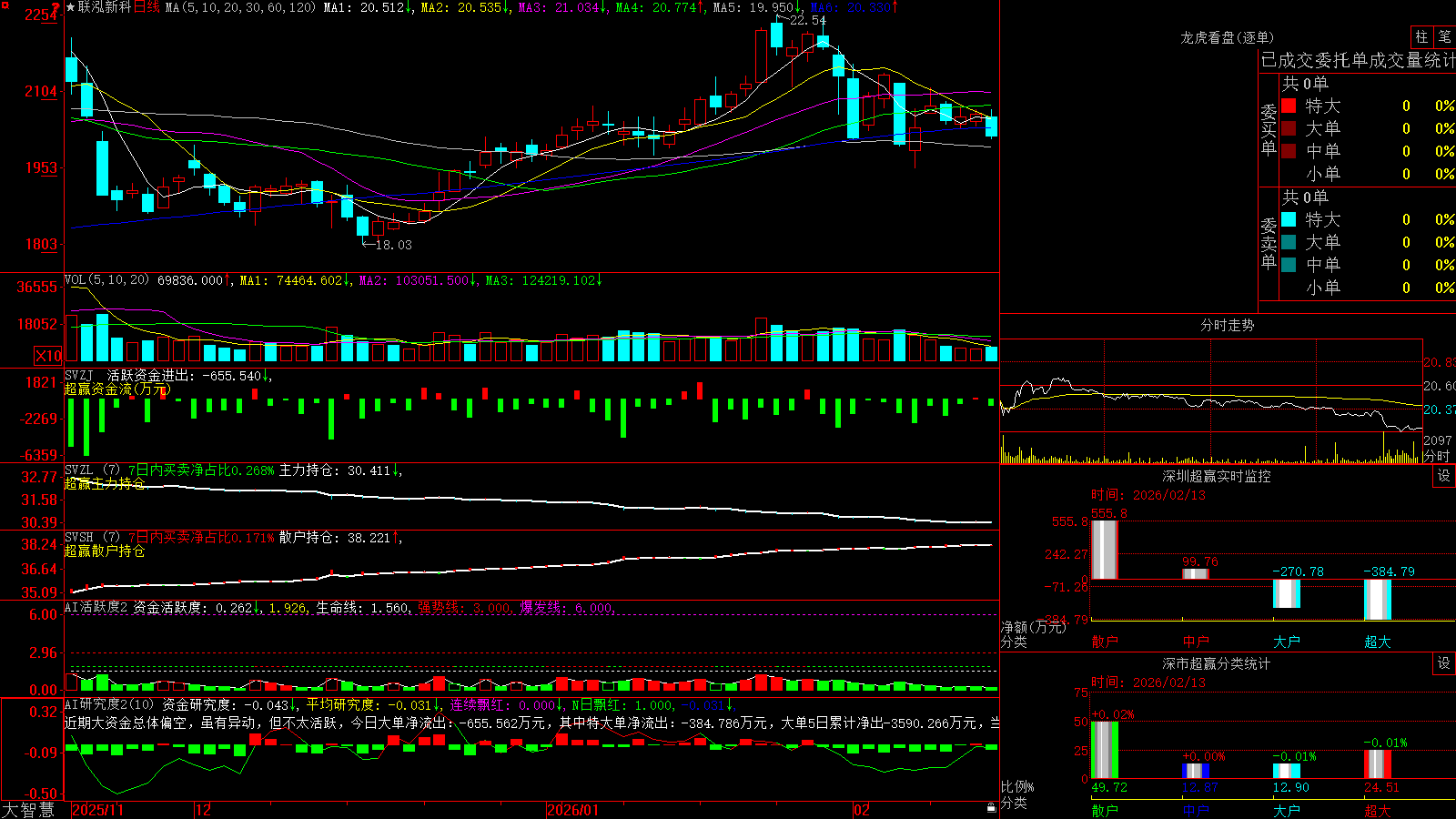Click the dark red 中单 buy order swatch
The width and height of the screenshot is (1456, 819).
[1289, 151]
